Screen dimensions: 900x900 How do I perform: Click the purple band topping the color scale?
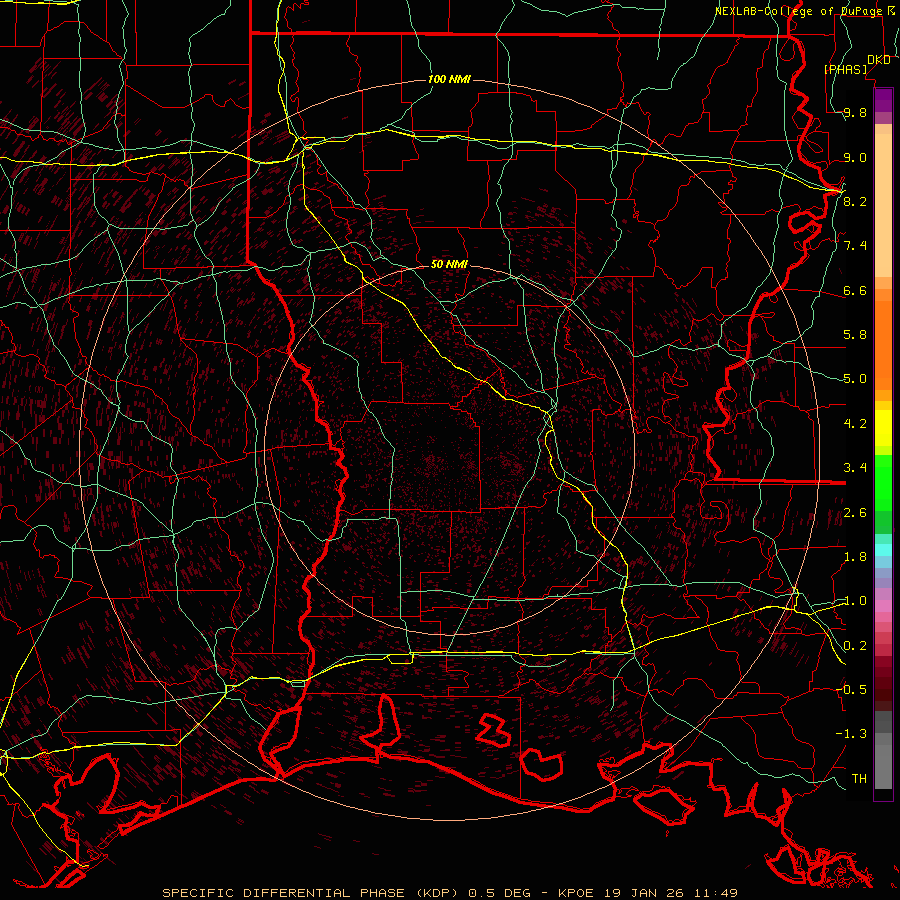883,100
